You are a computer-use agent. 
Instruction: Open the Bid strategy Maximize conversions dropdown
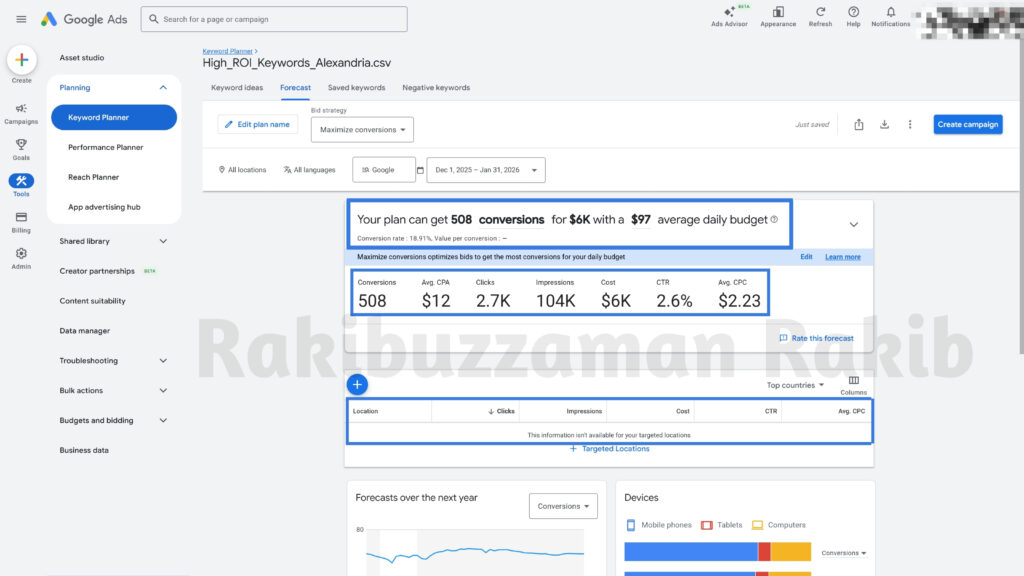(362, 130)
